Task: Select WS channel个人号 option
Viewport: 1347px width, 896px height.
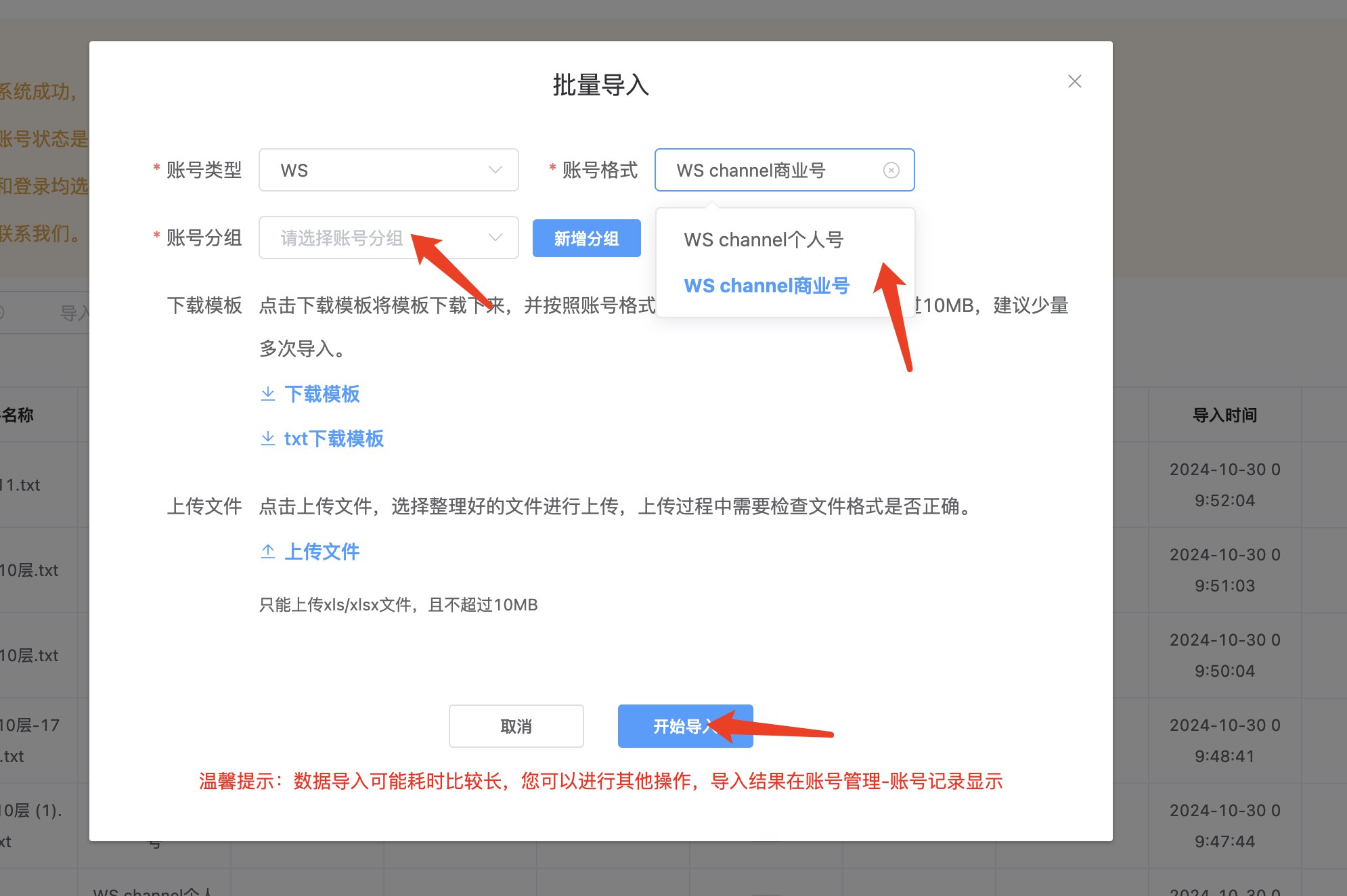Action: tap(764, 240)
